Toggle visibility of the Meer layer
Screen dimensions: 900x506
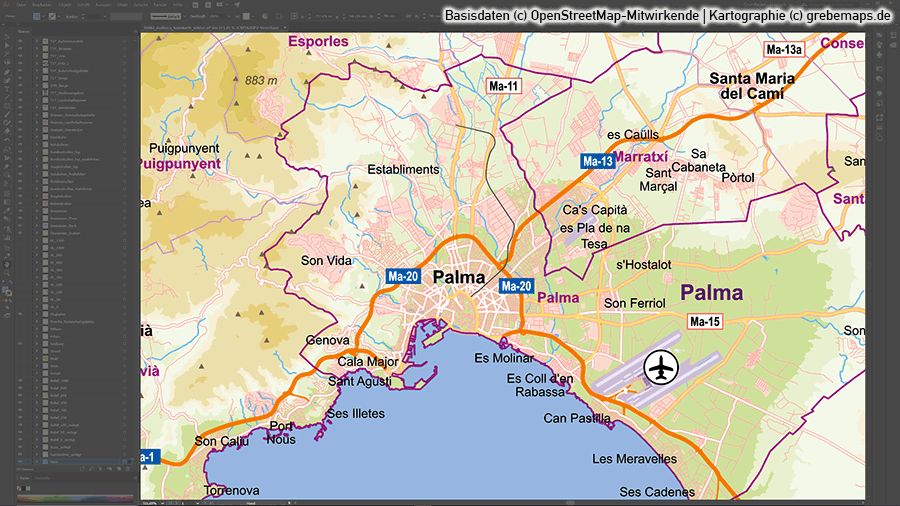pos(19,461)
